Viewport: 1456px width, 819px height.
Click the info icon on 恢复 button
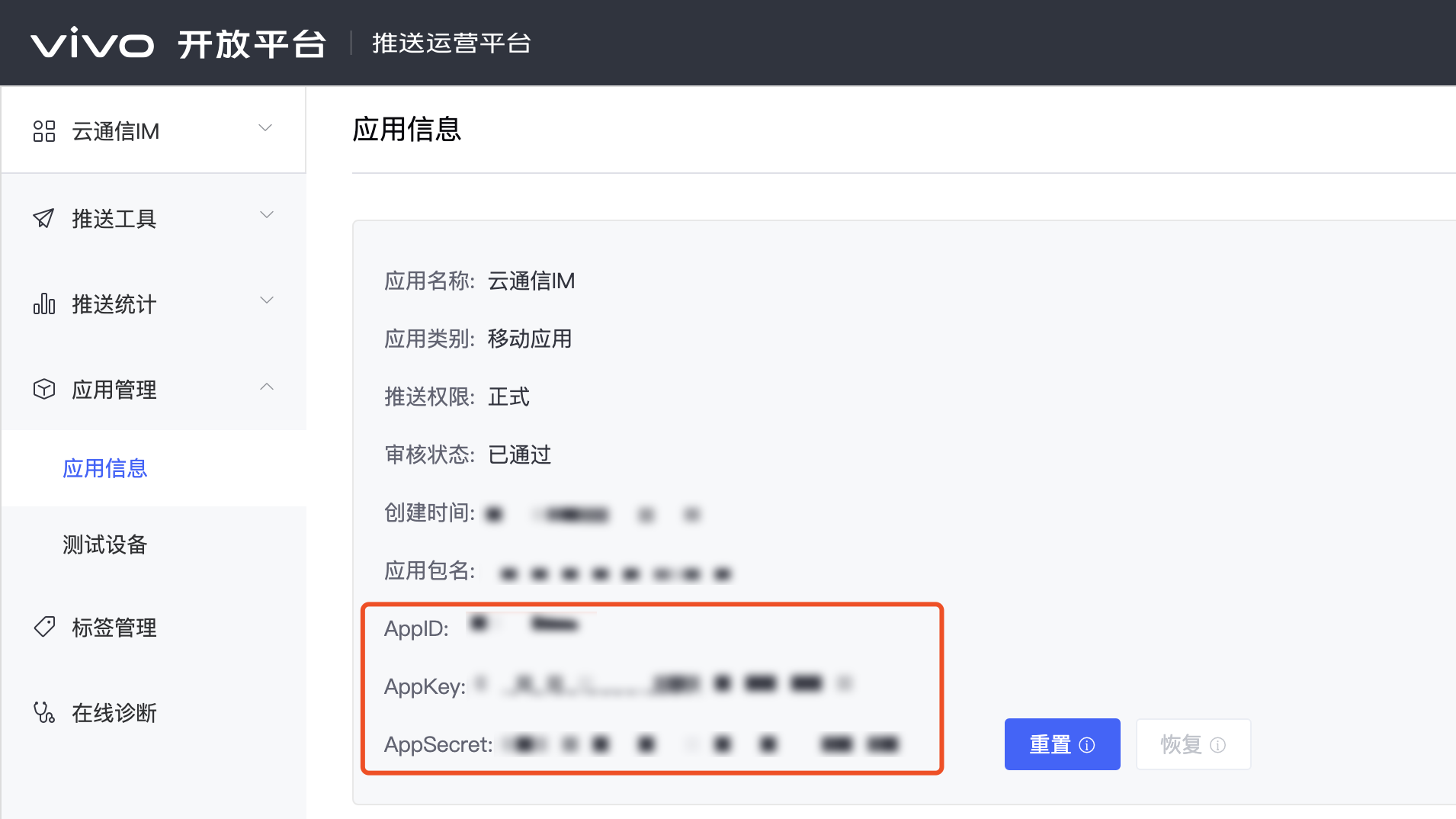click(1218, 745)
